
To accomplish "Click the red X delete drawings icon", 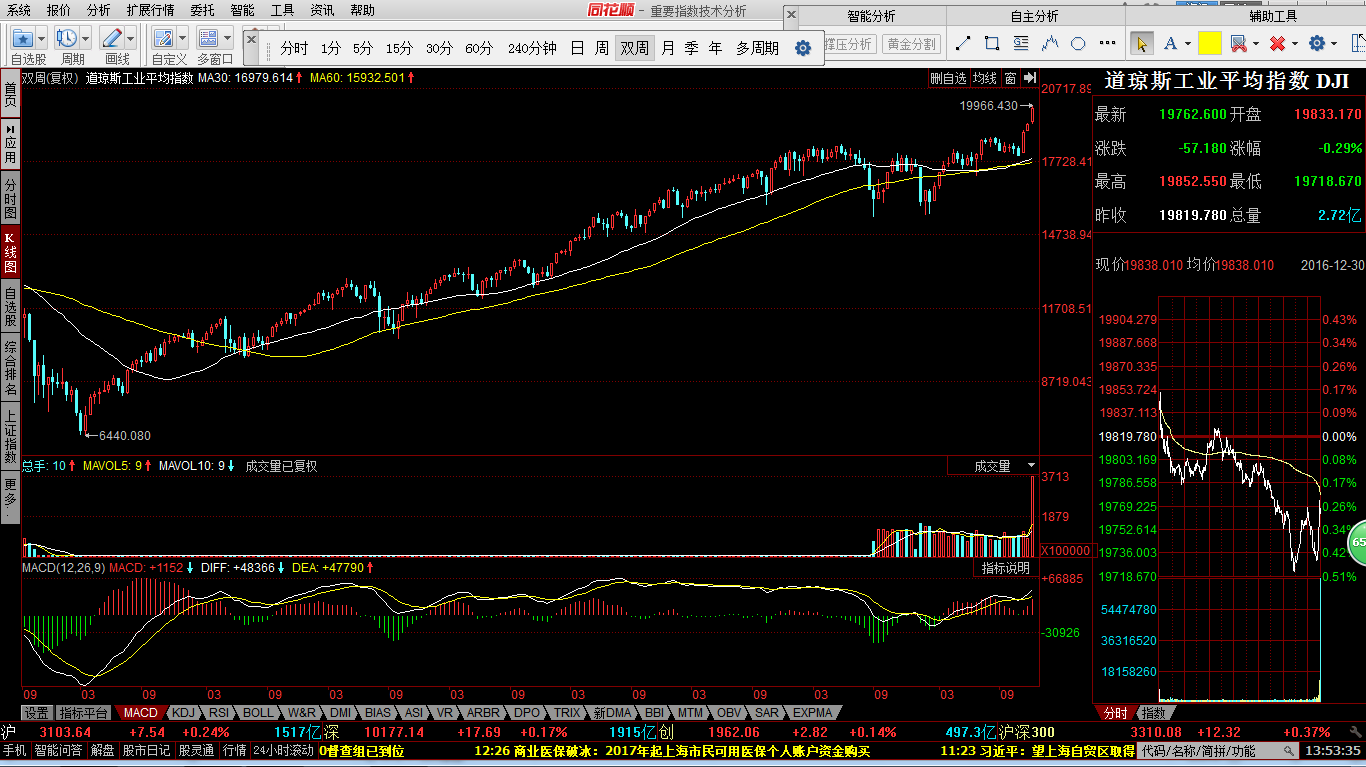I will [x=1277, y=43].
